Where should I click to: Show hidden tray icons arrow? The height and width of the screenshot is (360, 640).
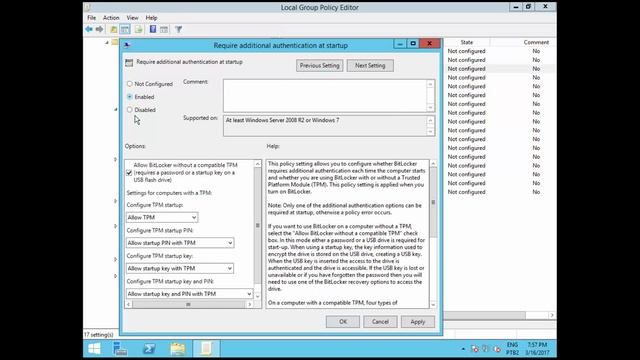pos(463,349)
